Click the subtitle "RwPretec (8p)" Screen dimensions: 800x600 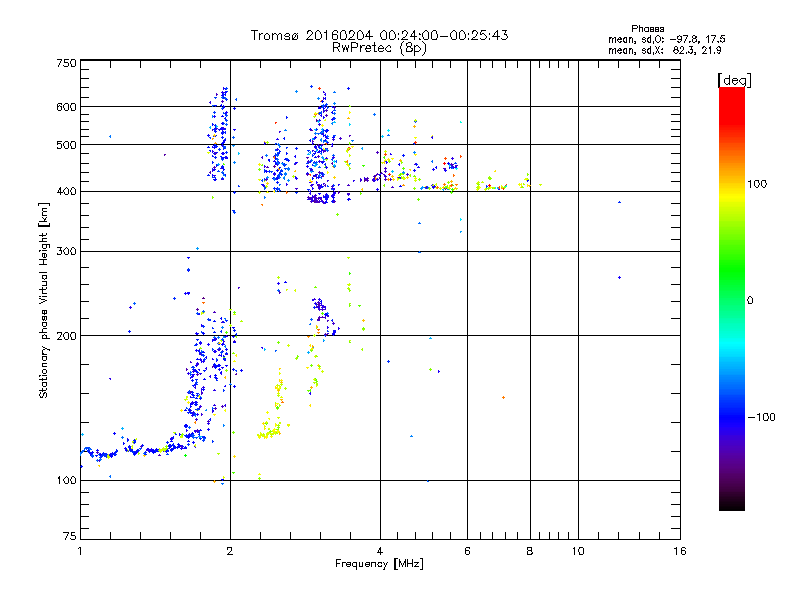coord(379,48)
